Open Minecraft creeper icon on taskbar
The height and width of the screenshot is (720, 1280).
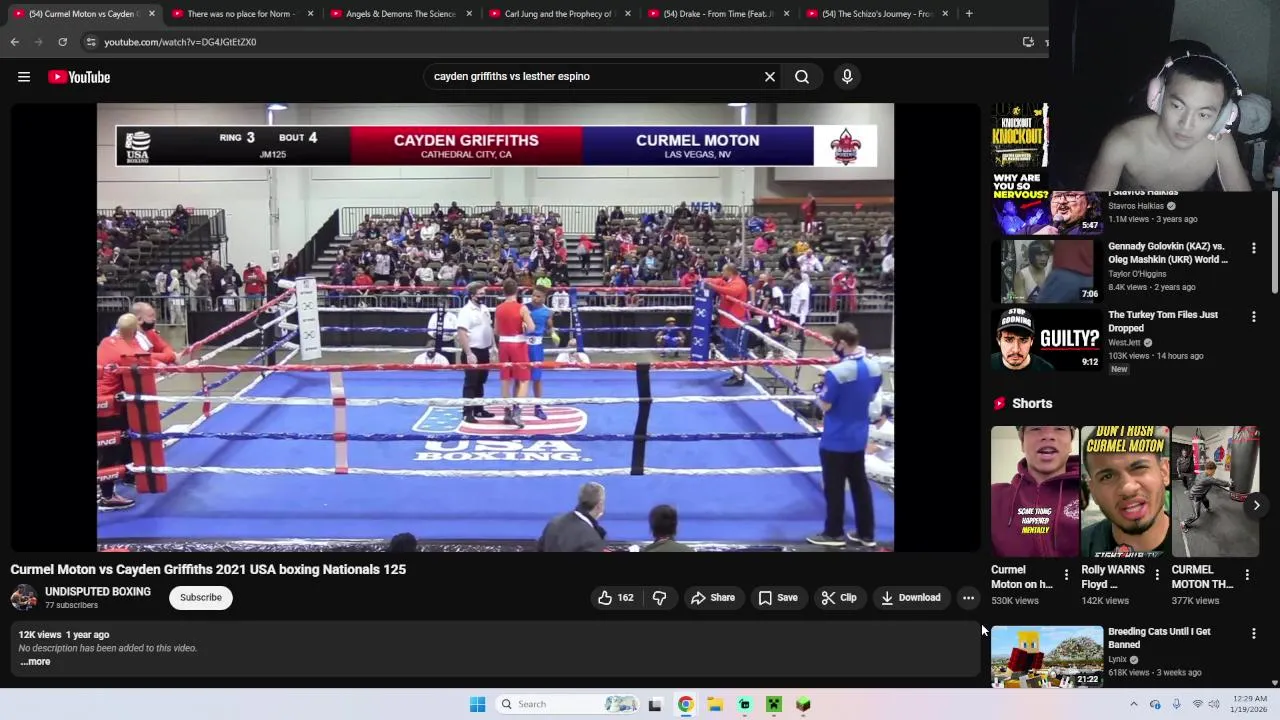click(x=774, y=704)
